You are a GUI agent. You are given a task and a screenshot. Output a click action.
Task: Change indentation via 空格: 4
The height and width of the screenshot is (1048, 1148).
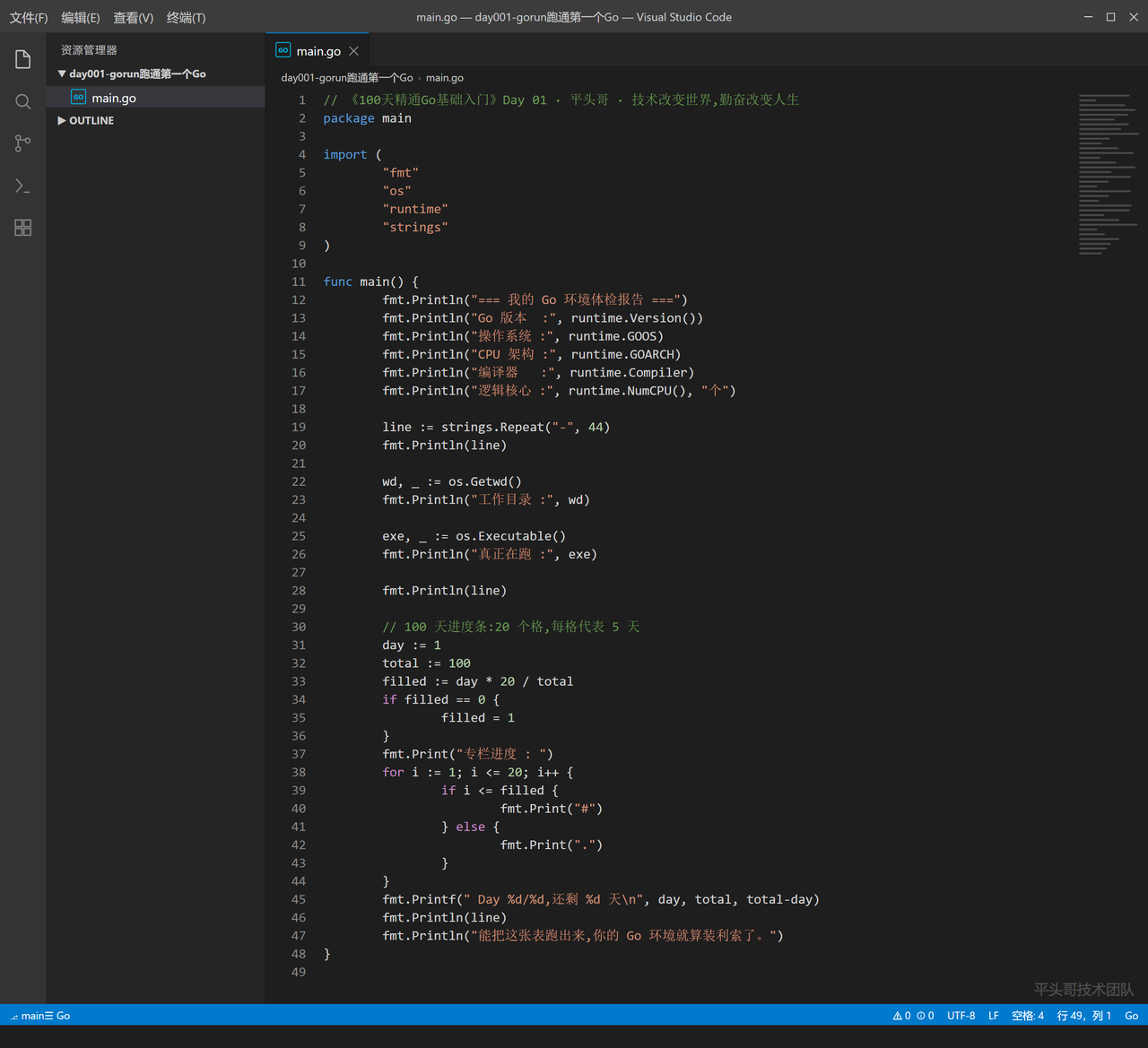(1028, 1016)
